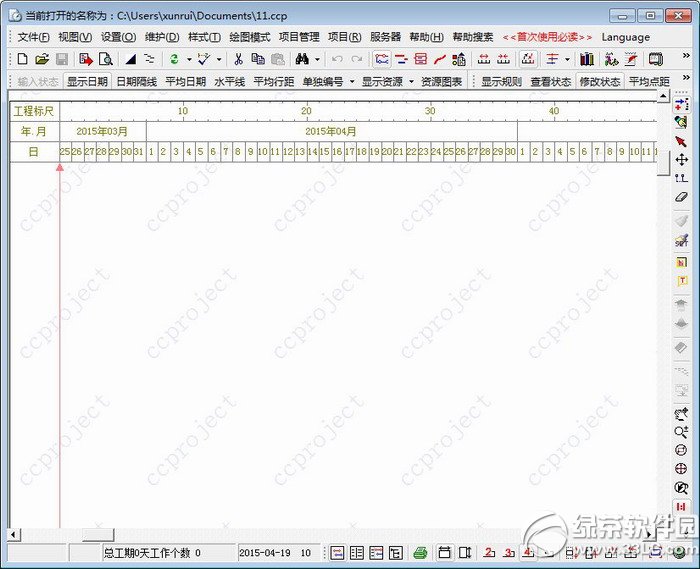Click the zoom-in magnifier in right toolbar
700x569 pixels.
(x=681, y=432)
